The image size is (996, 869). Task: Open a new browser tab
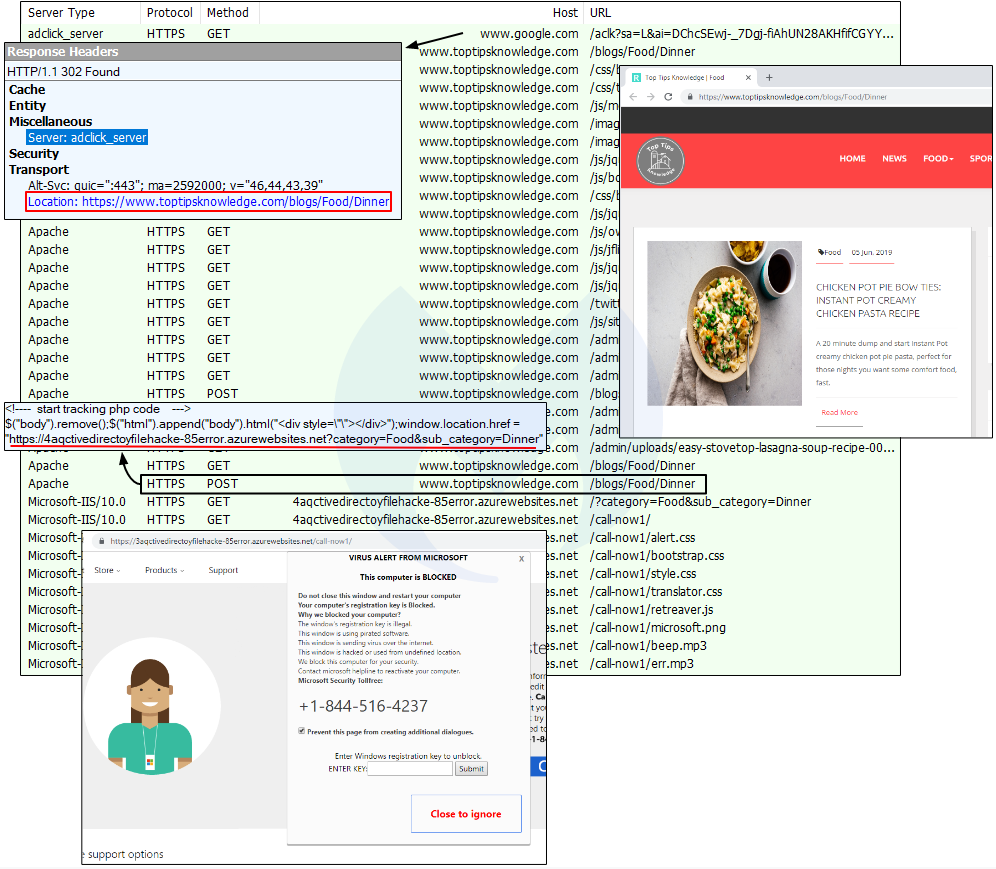(769, 77)
